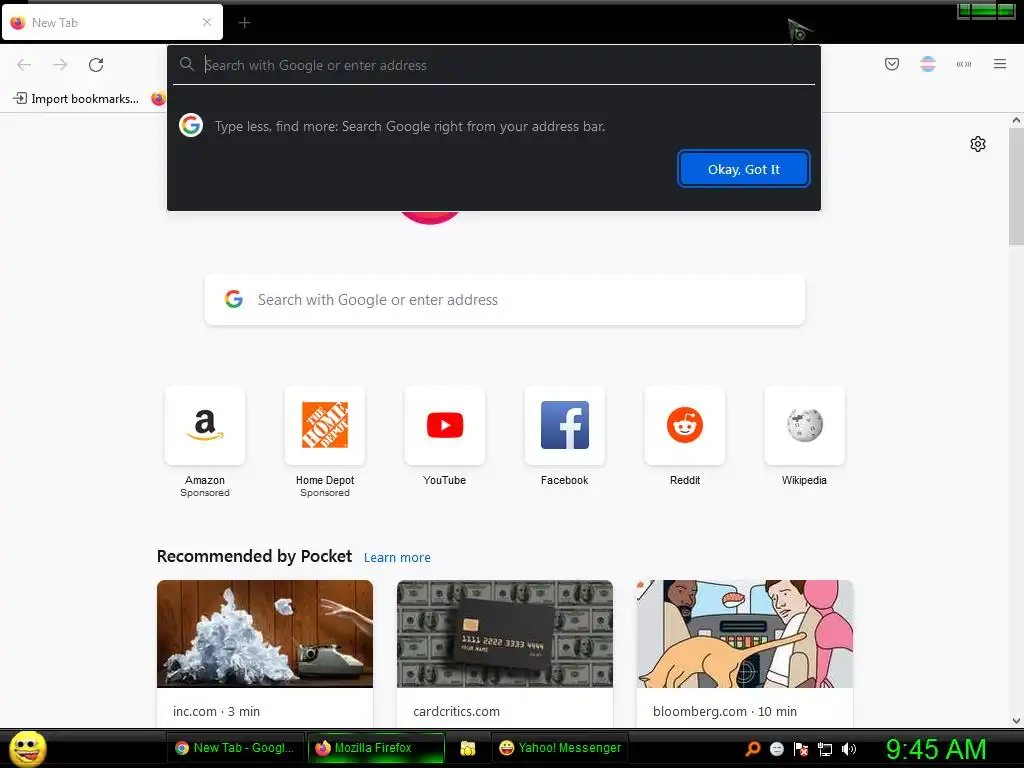Open the smiley face start button
Viewport: 1024px width, 768px height.
tap(27, 748)
